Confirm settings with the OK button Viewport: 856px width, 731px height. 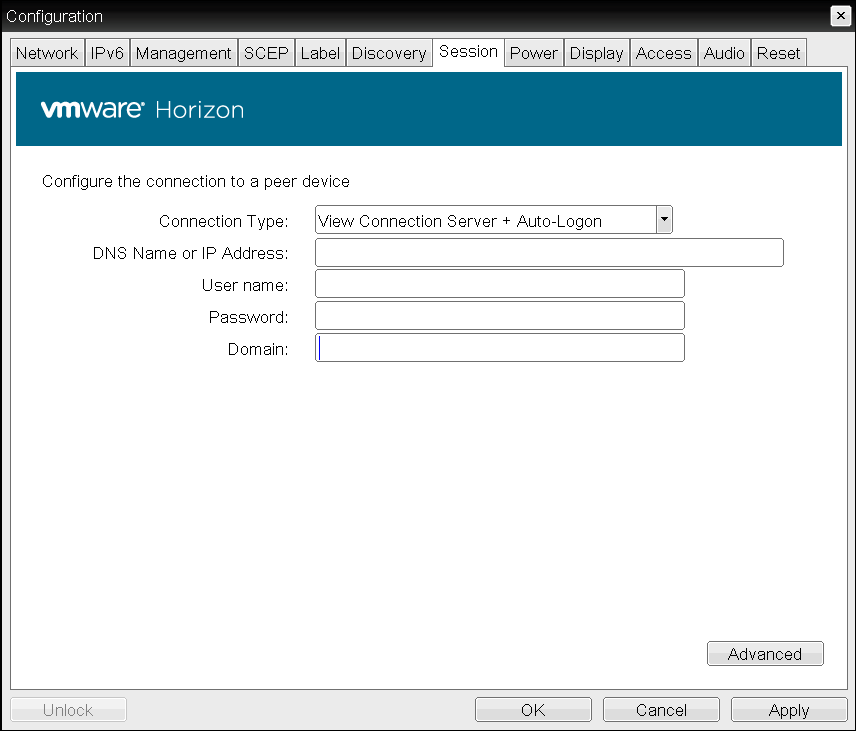click(x=533, y=710)
